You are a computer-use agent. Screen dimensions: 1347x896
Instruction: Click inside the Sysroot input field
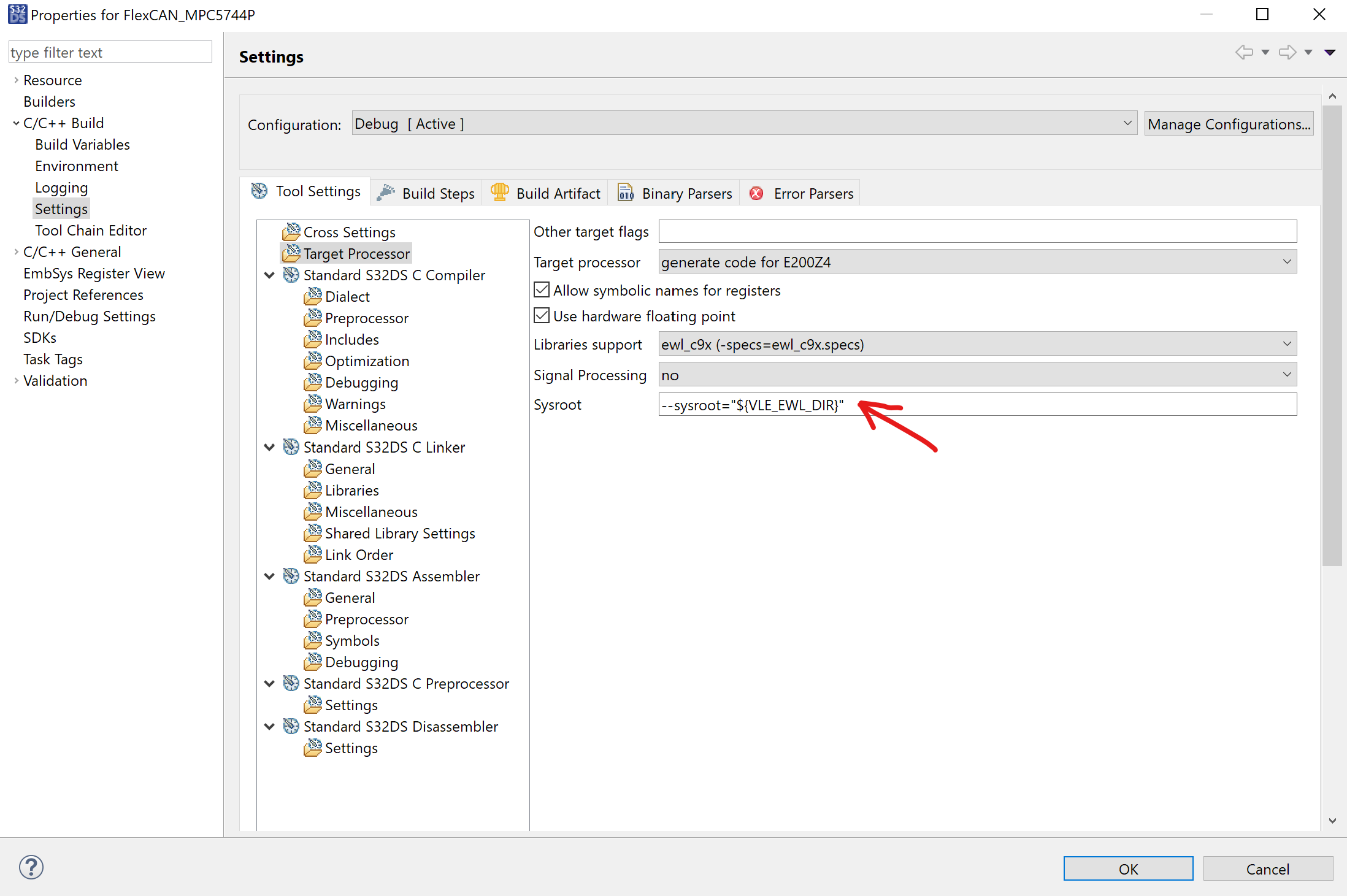pyautogui.click(x=981, y=404)
